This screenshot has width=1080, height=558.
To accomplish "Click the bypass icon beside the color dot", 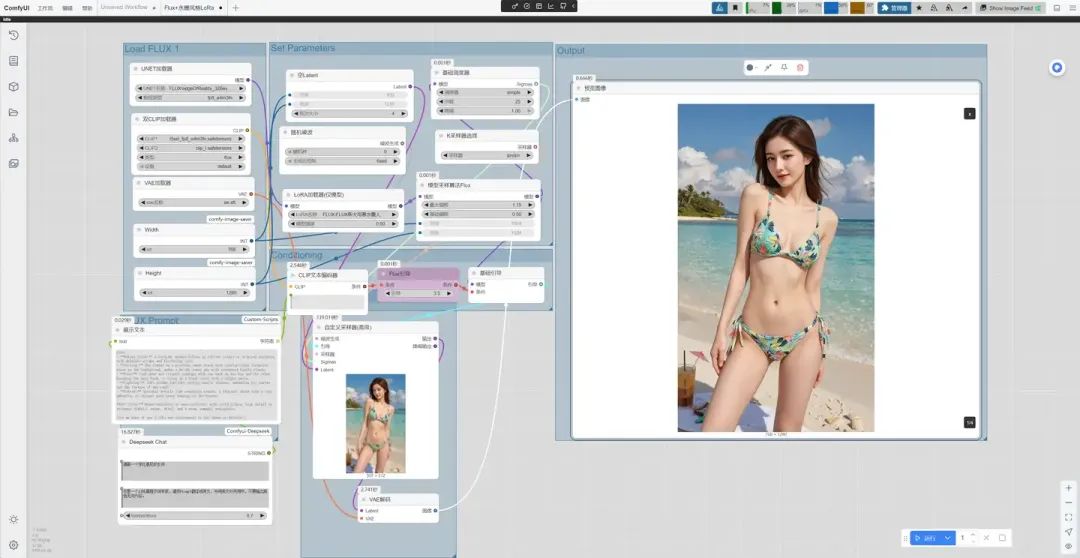I will click(x=768, y=68).
